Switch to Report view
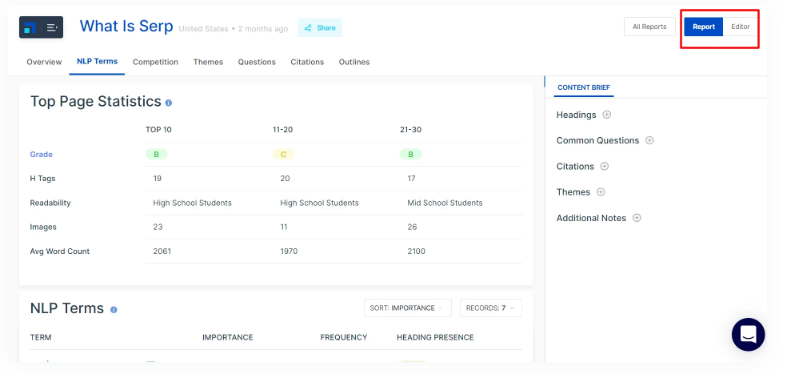This screenshot has width=792, height=376. coord(704,27)
